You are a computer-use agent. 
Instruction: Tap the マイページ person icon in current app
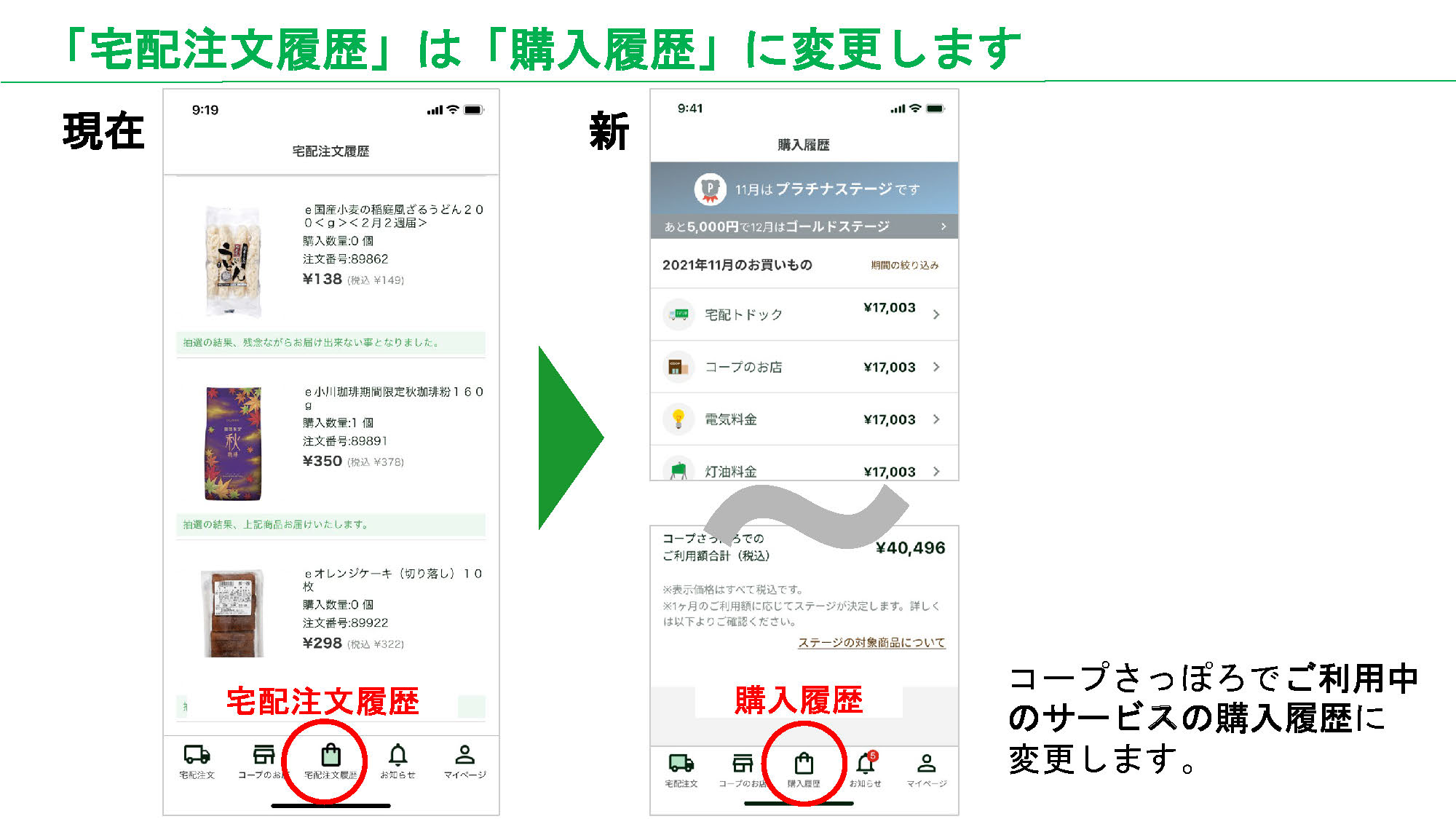point(465,755)
